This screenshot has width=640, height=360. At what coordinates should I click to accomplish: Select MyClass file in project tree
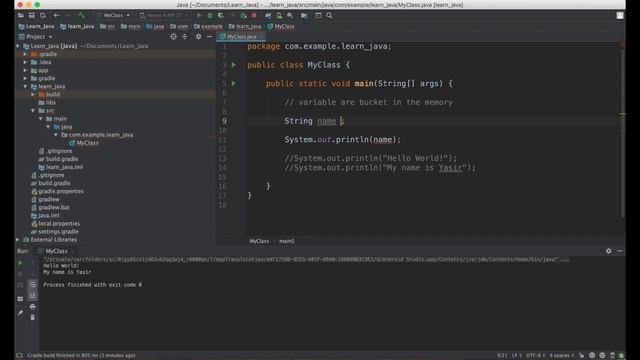click(x=84, y=143)
